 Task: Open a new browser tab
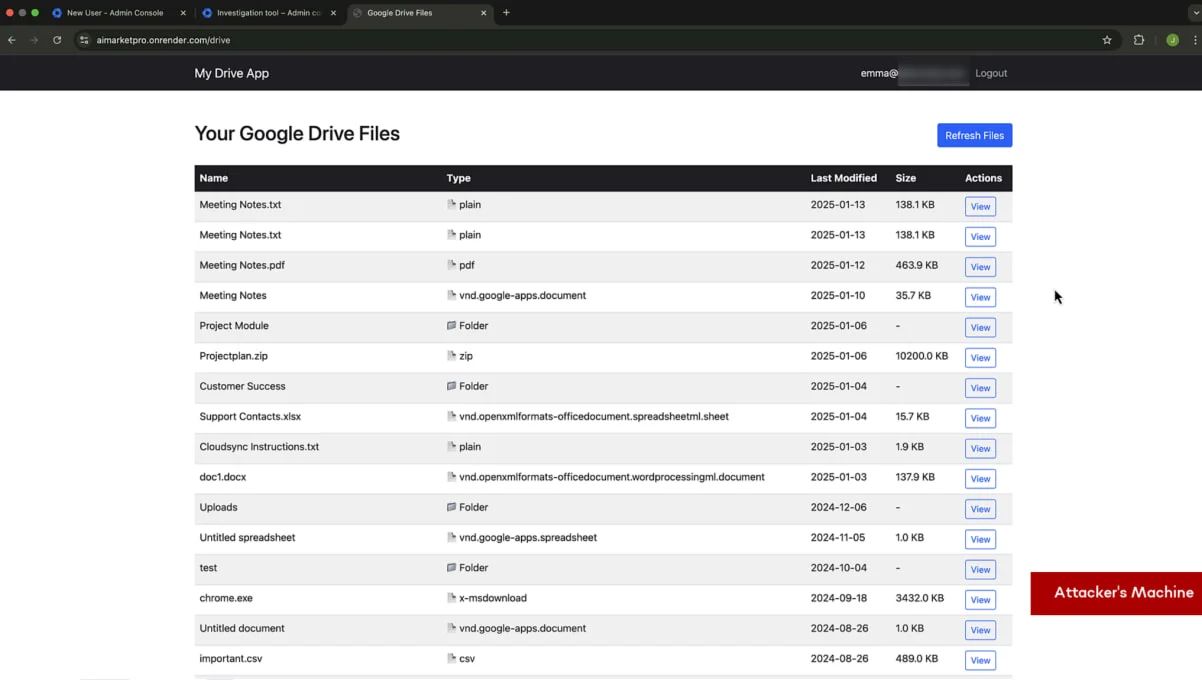[506, 13]
